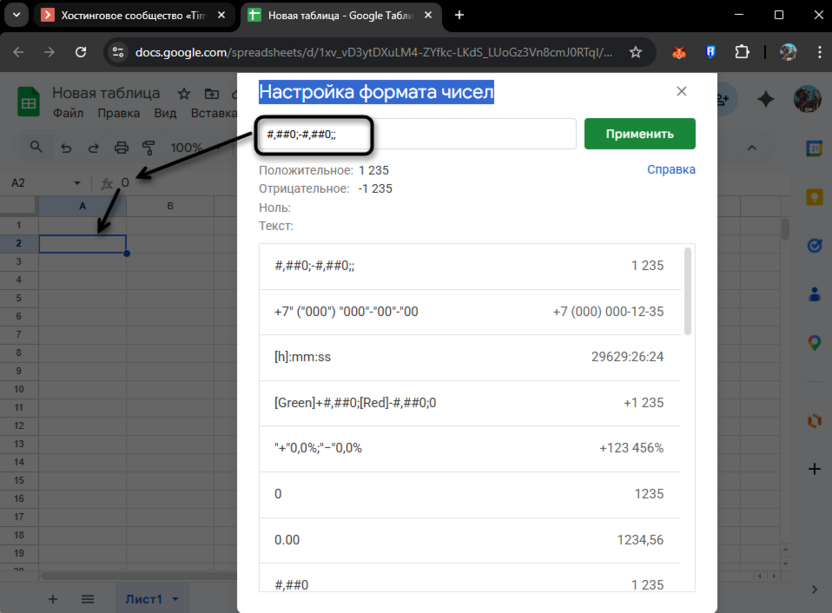Click the Undo icon in the toolbar
The image size is (832, 613).
[66, 146]
